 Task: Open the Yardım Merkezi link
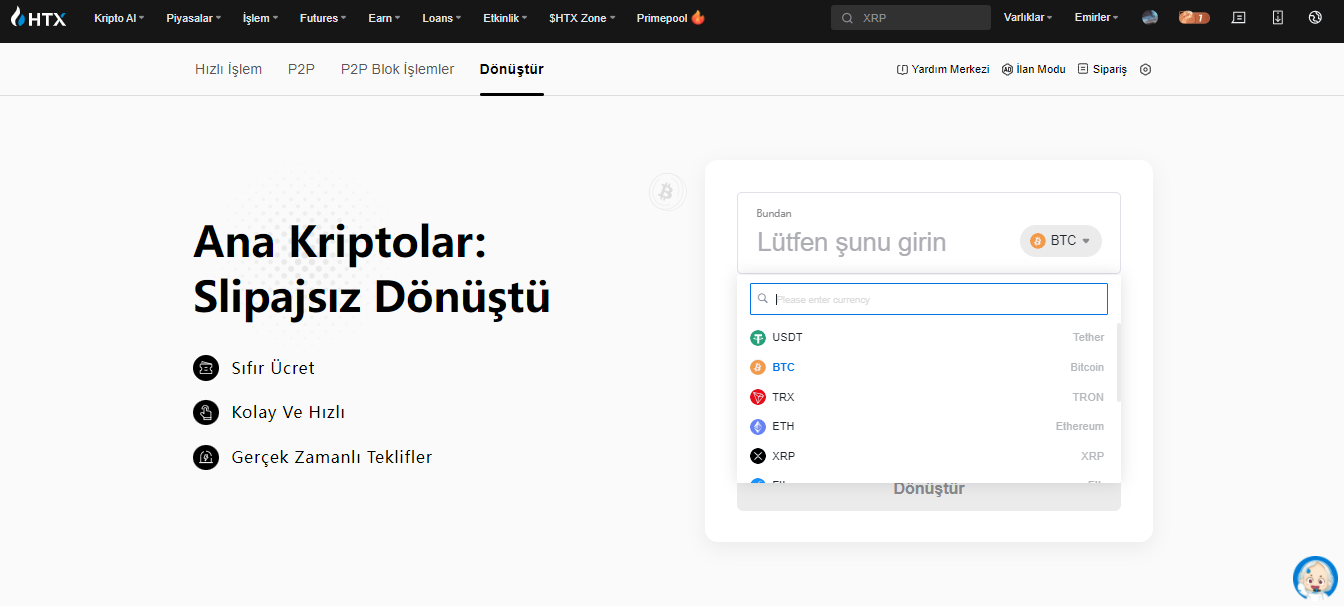click(x=943, y=69)
